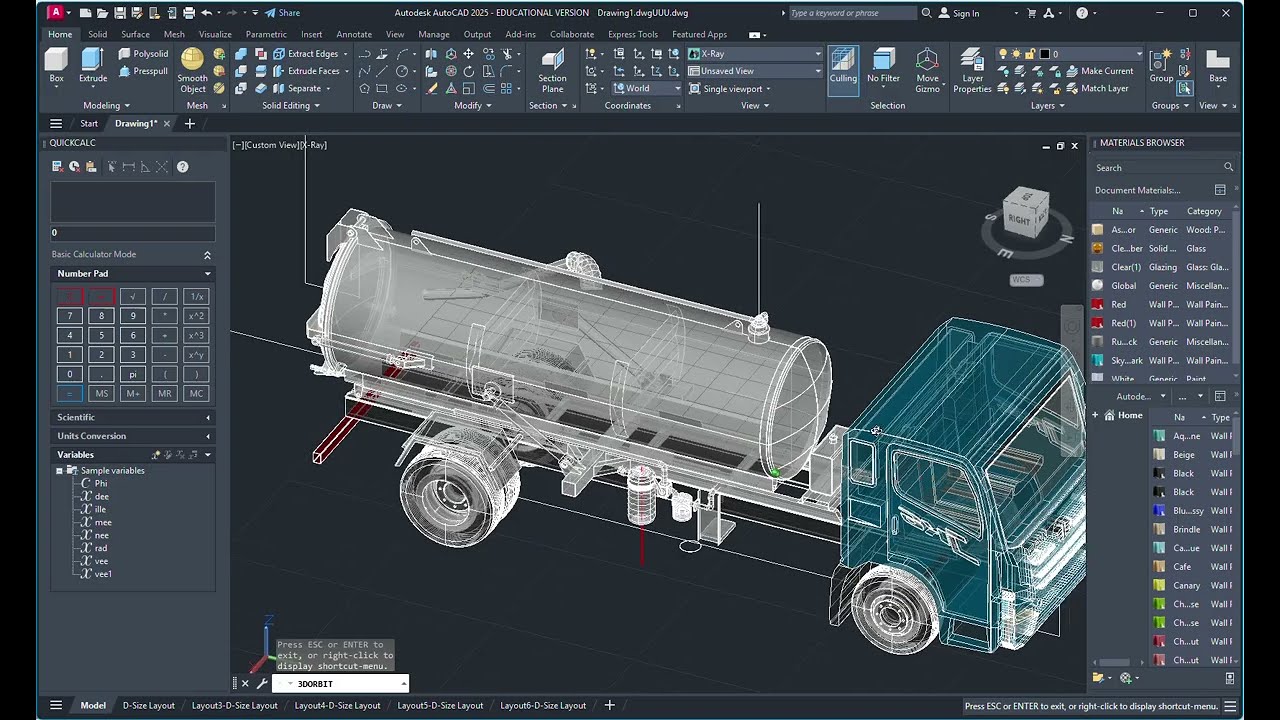The height and width of the screenshot is (720, 1280).
Task: Click the Match Layer button
Action: pyautogui.click(x=1096, y=88)
